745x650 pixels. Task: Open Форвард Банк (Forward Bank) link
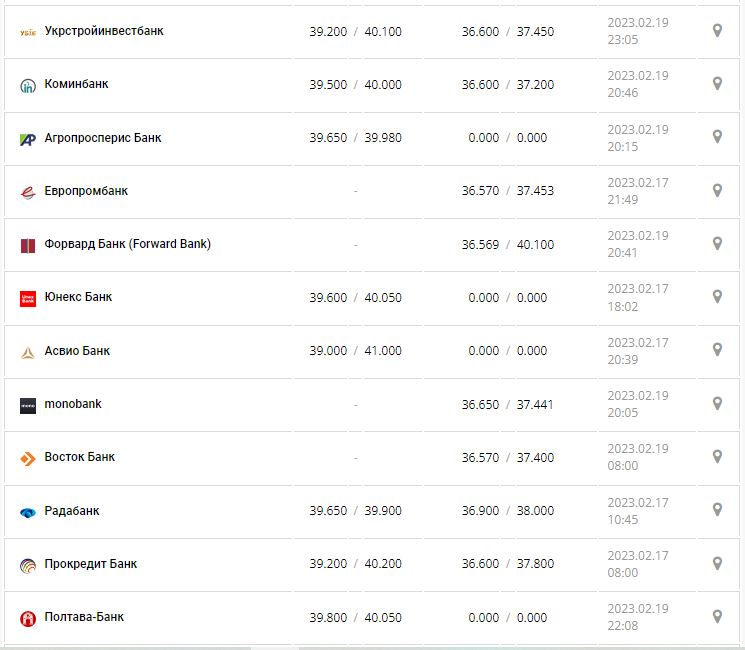pos(128,244)
